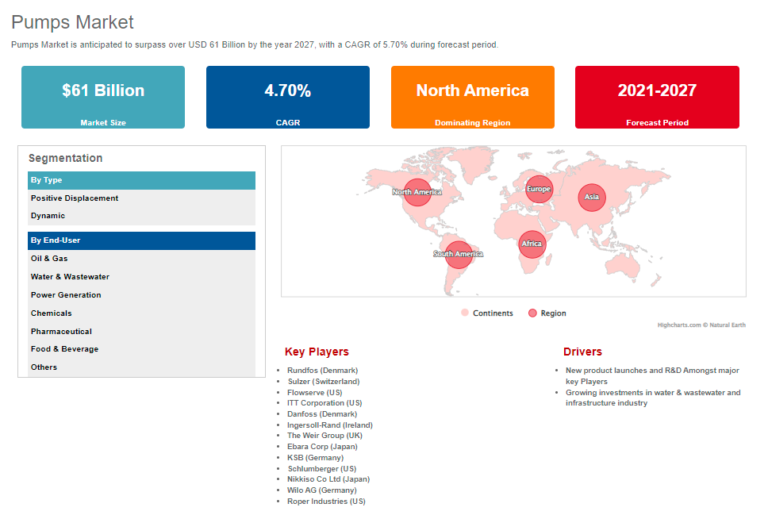
Task: Select the South America map bubble
Action: [458, 254]
